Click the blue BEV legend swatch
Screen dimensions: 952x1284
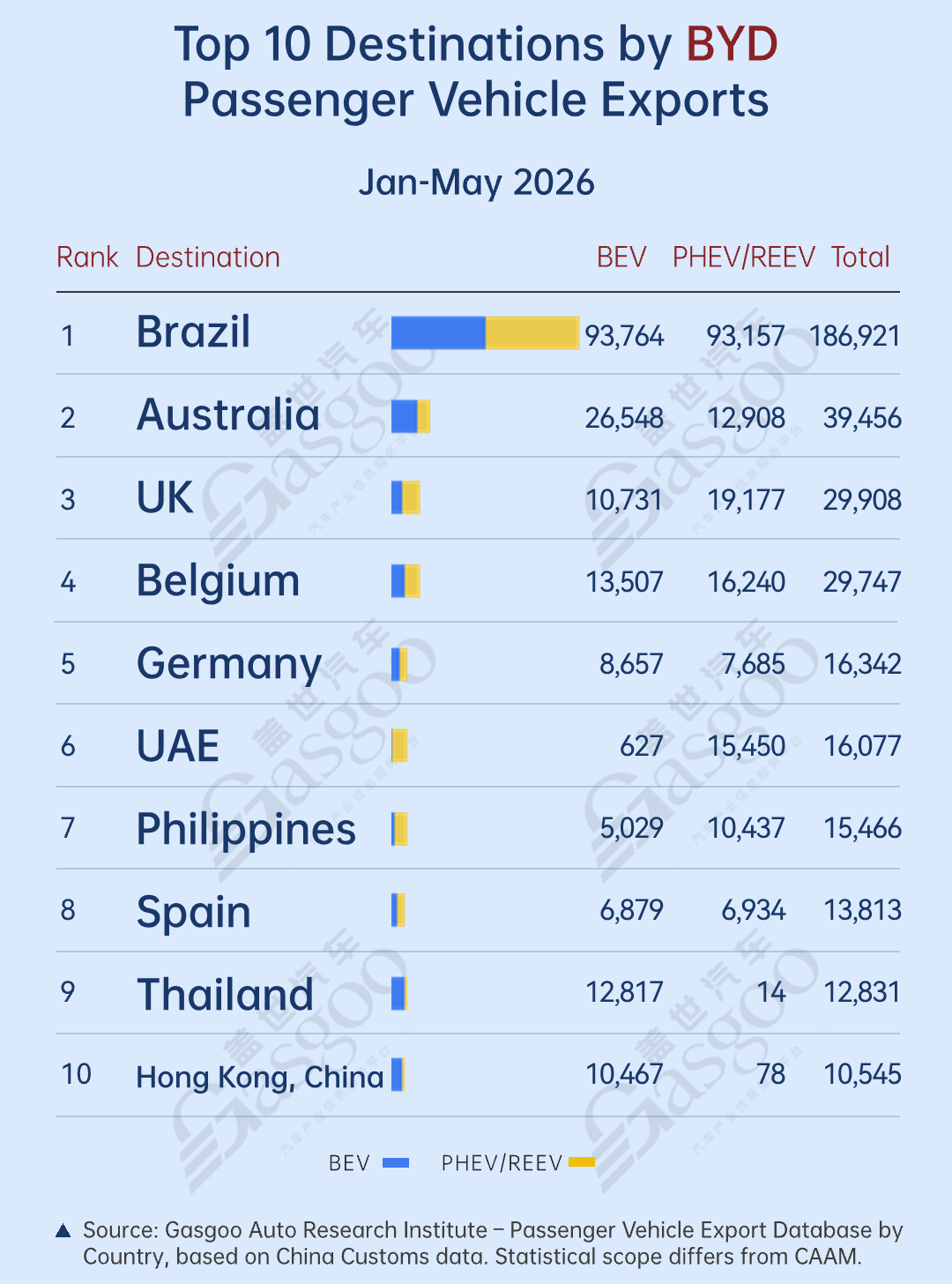click(x=396, y=1162)
